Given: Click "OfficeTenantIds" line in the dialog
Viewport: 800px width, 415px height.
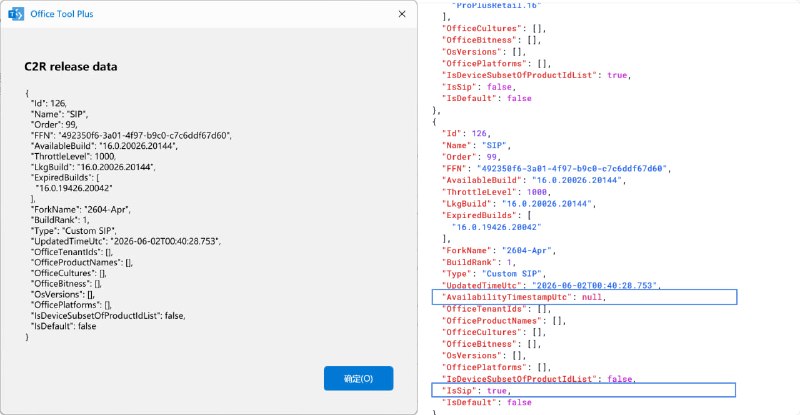Looking at the screenshot, I should (x=72, y=252).
